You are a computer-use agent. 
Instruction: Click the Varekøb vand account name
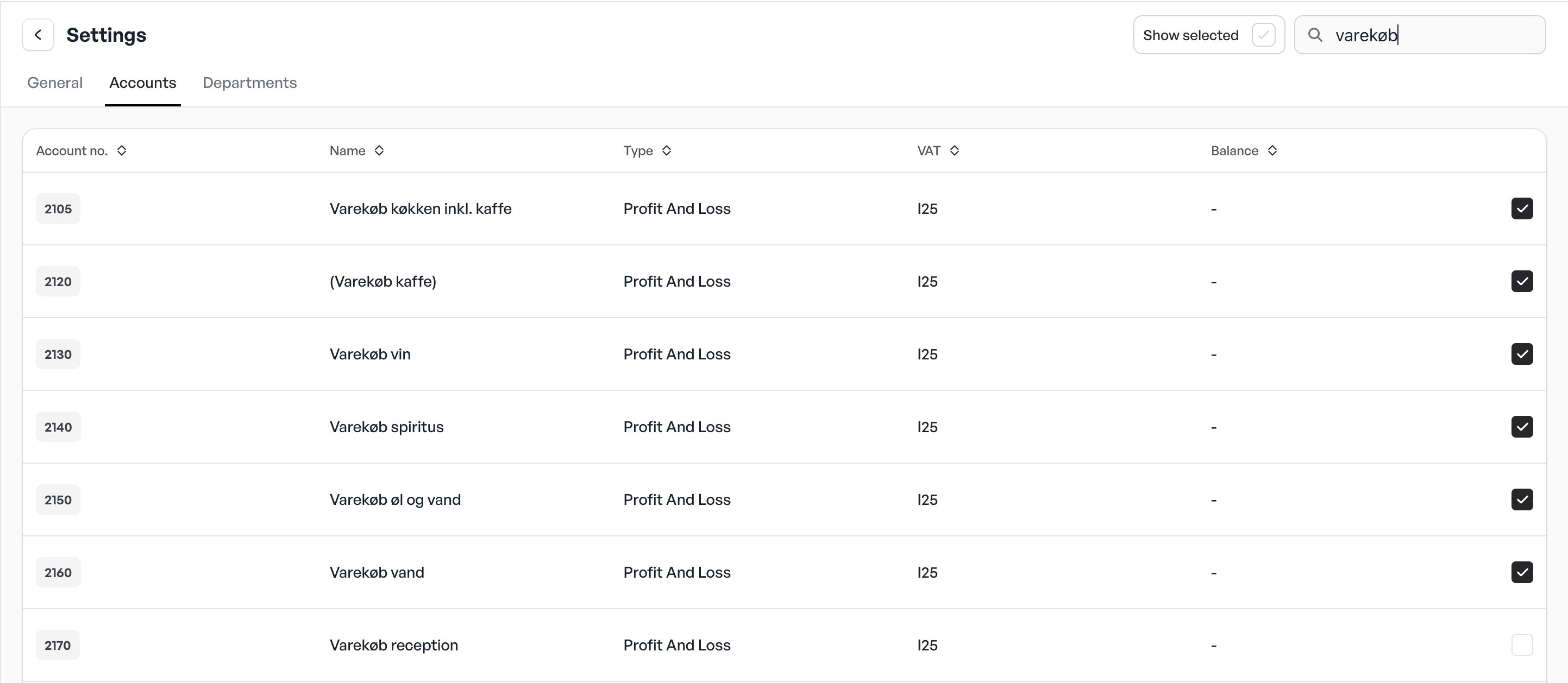point(377,572)
